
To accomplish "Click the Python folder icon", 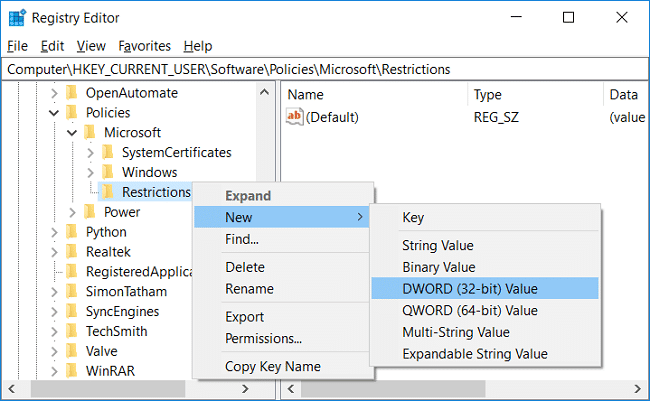I will [x=72, y=231].
